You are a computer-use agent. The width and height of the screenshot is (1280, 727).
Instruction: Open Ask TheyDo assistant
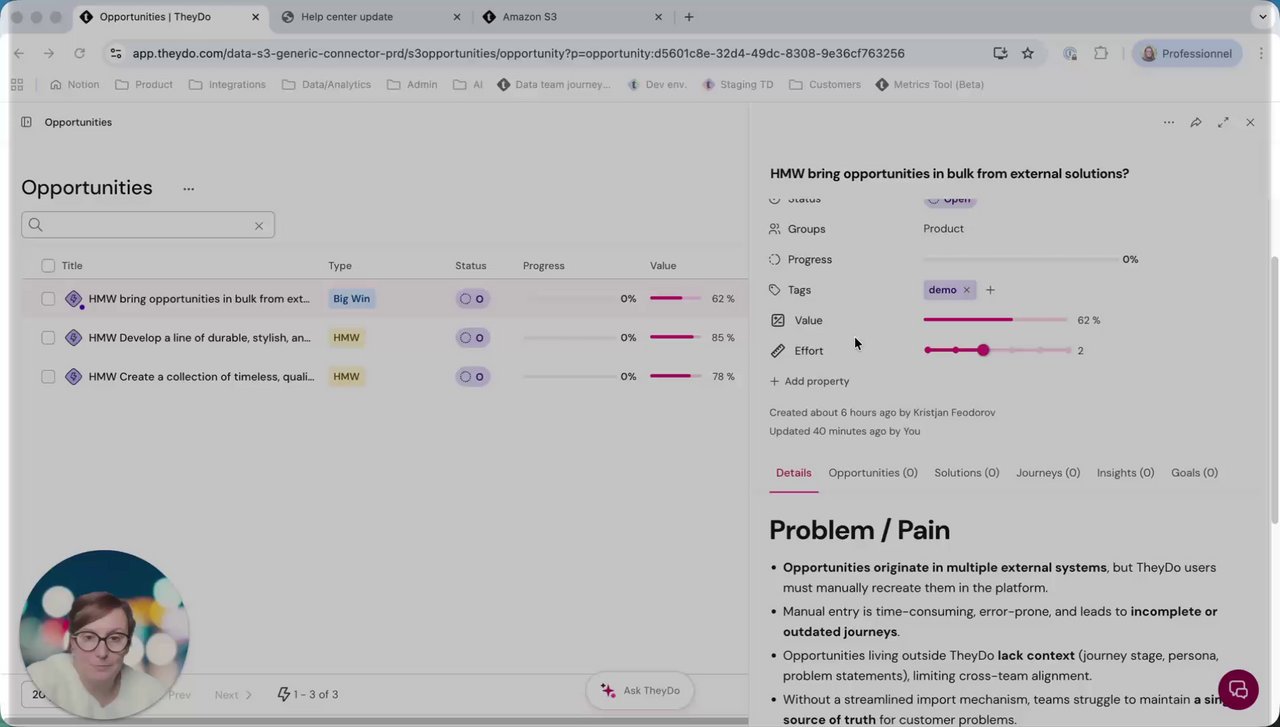(x=640, y=691)
